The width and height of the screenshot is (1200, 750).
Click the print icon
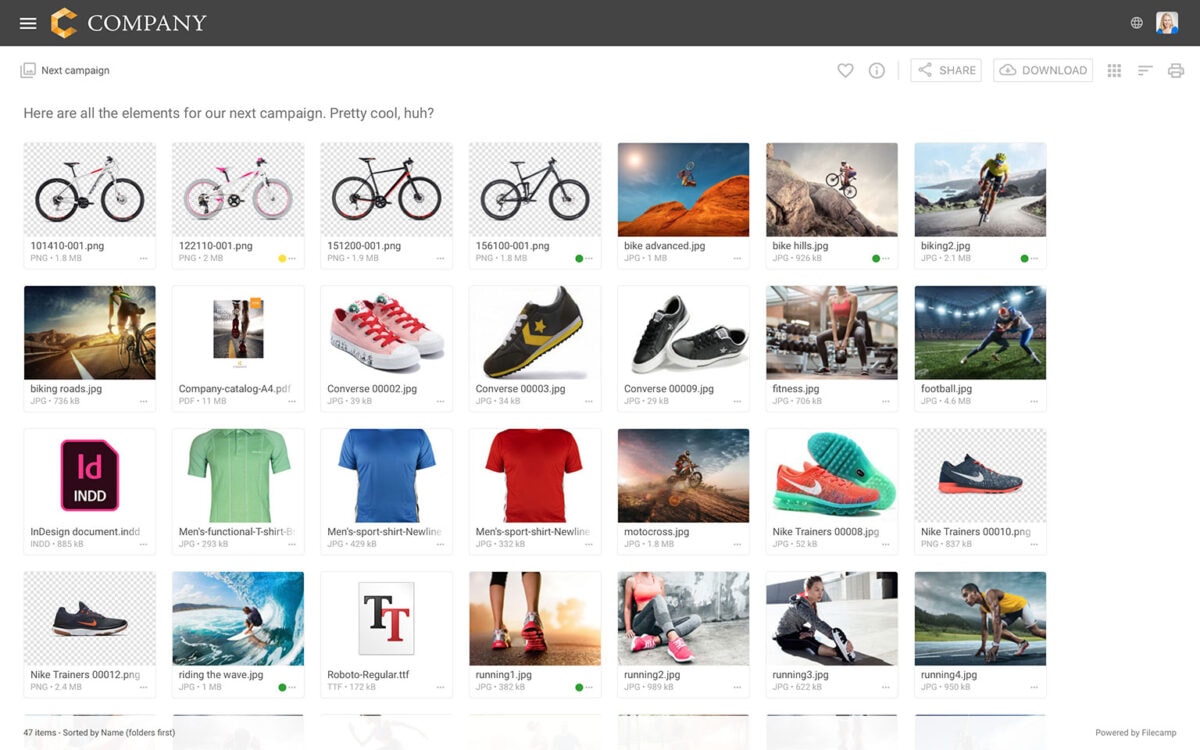point(1176,70)
